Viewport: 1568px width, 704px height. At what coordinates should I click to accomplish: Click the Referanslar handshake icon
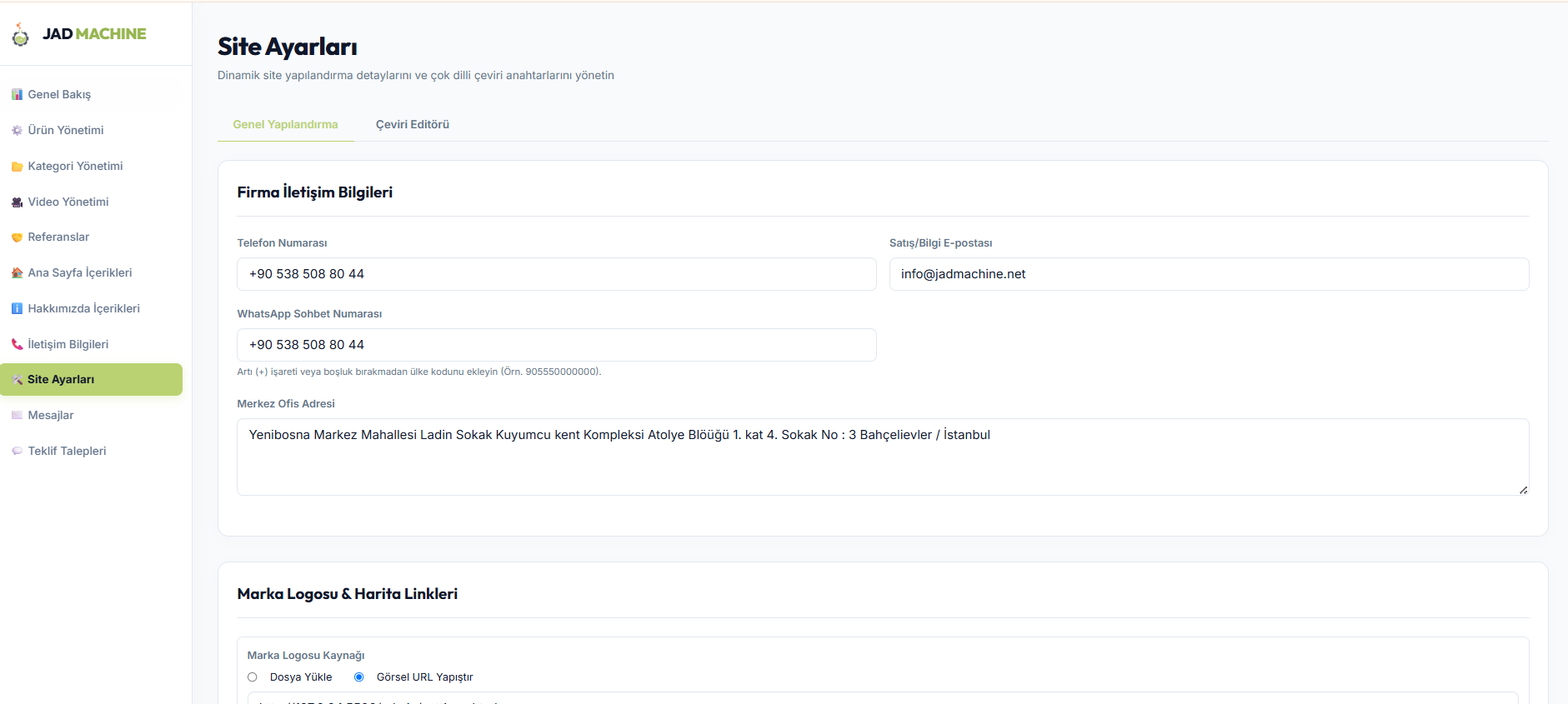[17, 237]
